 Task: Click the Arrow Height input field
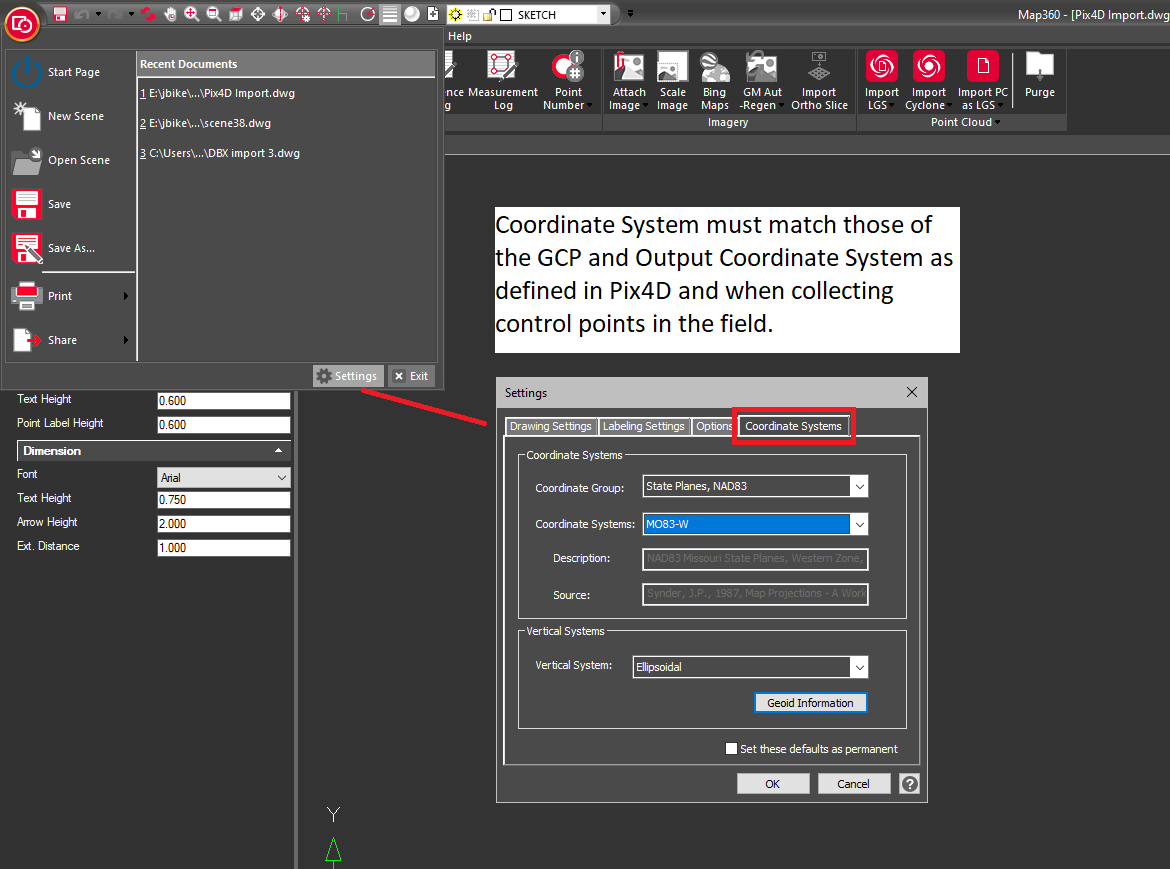pos(223,524)
